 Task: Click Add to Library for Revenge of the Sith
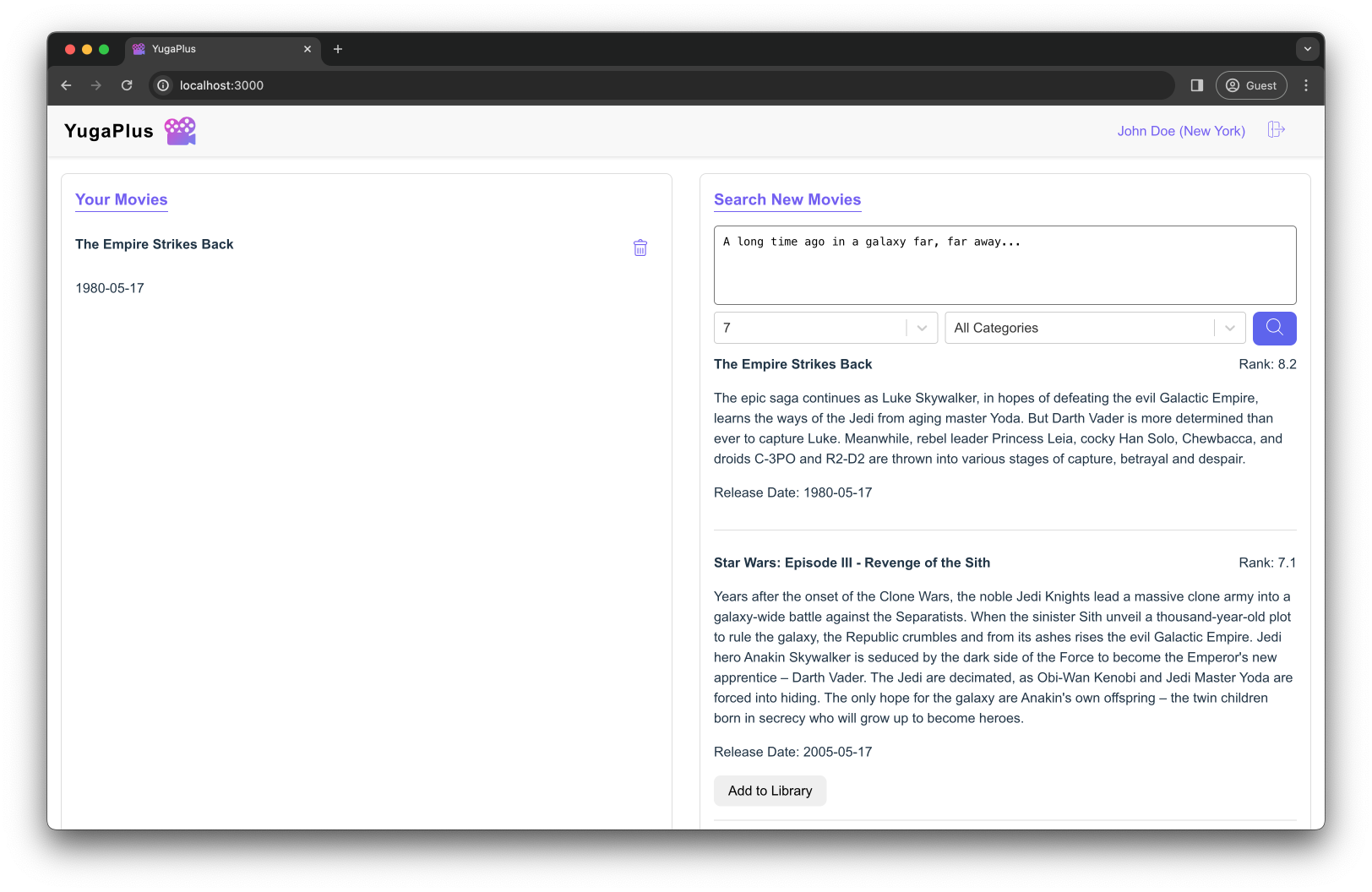pyautogui.click(x=770, y=791)
